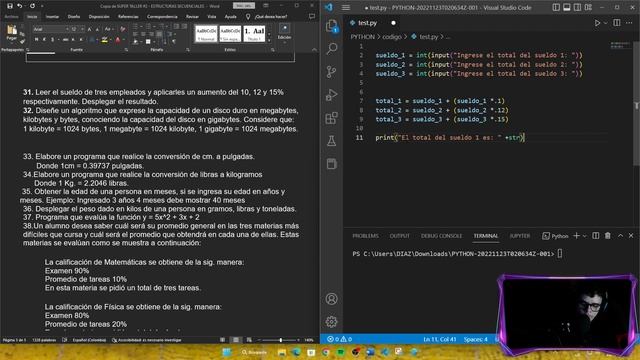Switch to the JUPYTER panel tab
This screenshot has width=640, height=360.
520,236
